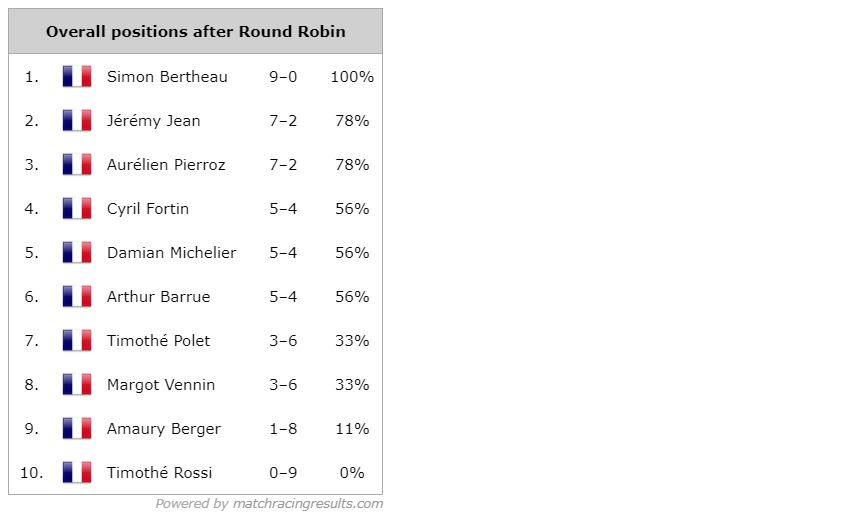This screenshot has width=842, height=518.
Task: Click the 11% value for Amaury Berger
Action: tap(352, 429)
